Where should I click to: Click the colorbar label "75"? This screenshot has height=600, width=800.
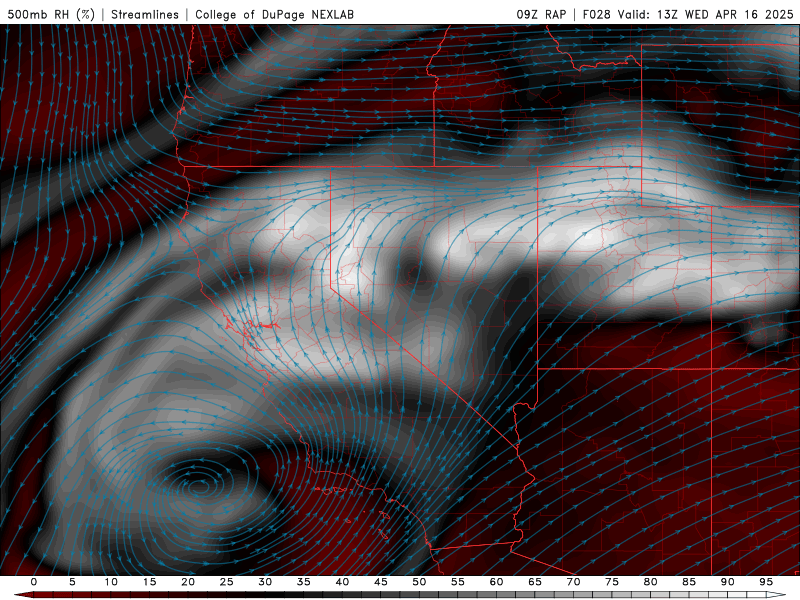pos(612,582)
